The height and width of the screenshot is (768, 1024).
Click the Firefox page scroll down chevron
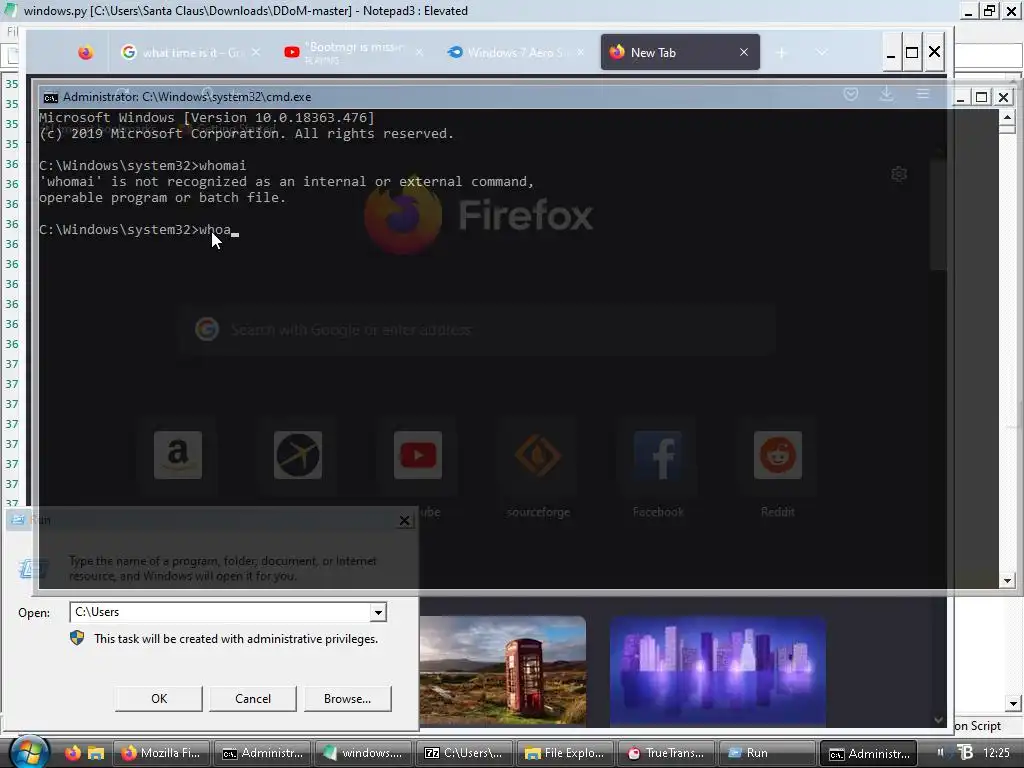pyautogui.click(x=938, y=720)
